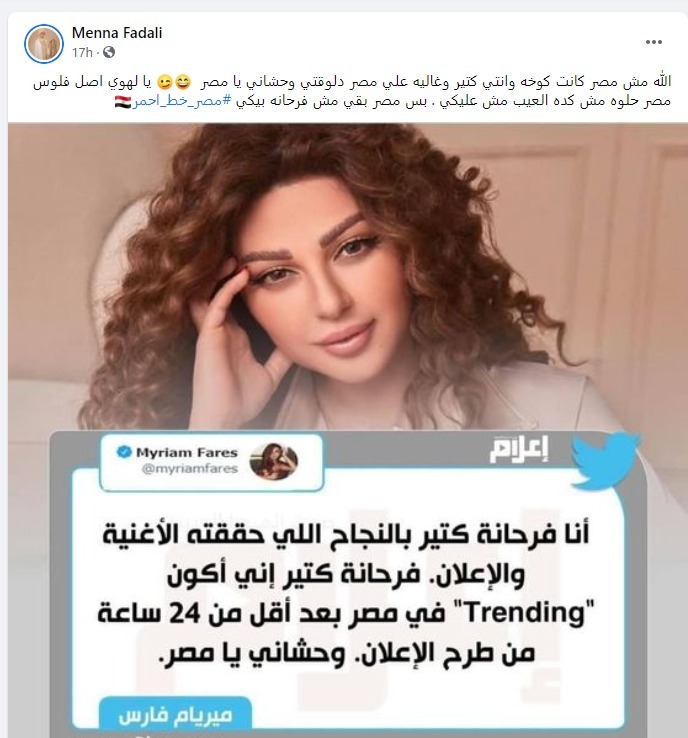Click the Myriam Fares name in the tweet card
The height and width of the screenshot is (738, 688).
click(186, 453)
